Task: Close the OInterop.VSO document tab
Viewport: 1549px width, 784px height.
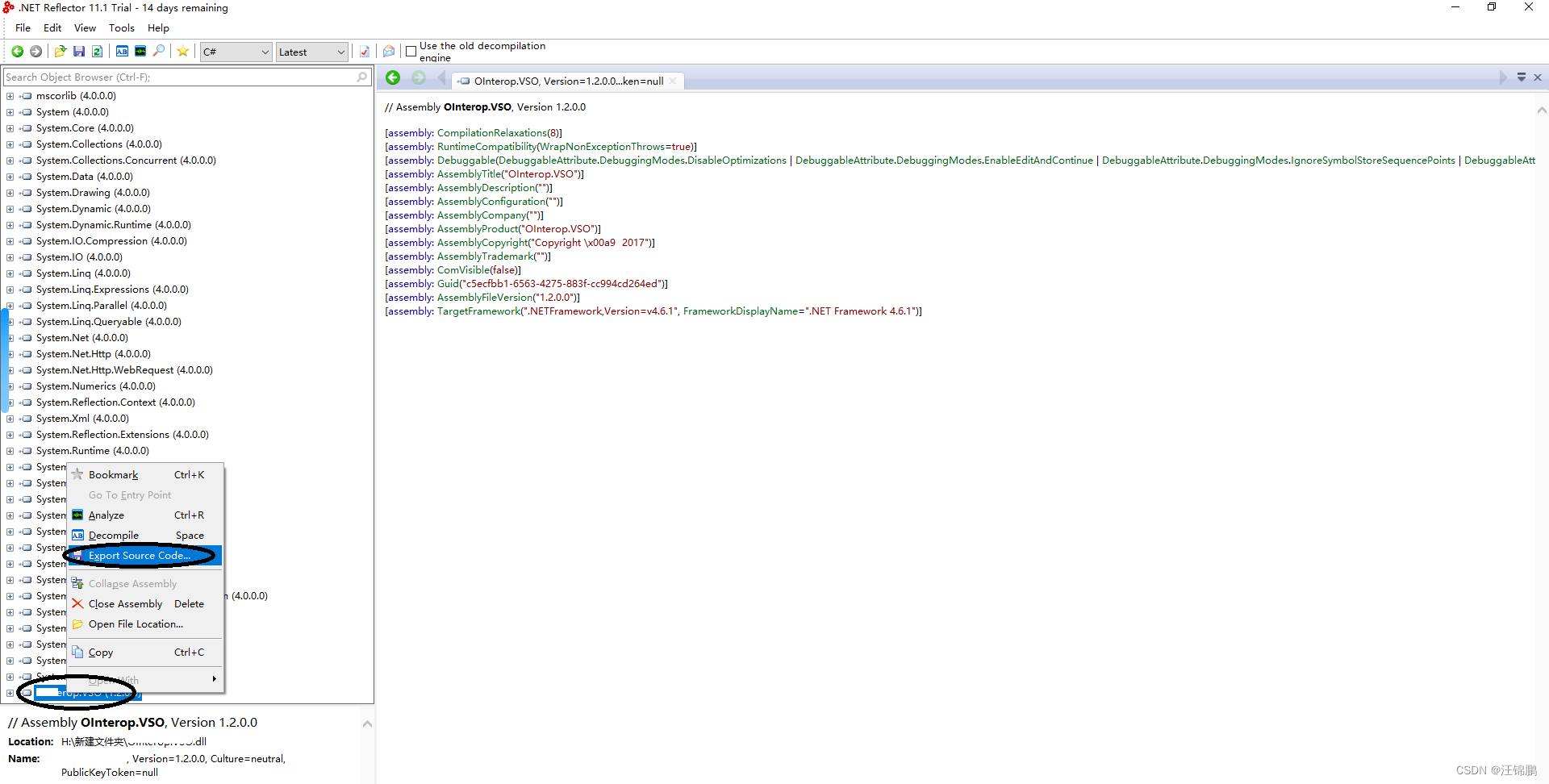Action: click(673, 81)
